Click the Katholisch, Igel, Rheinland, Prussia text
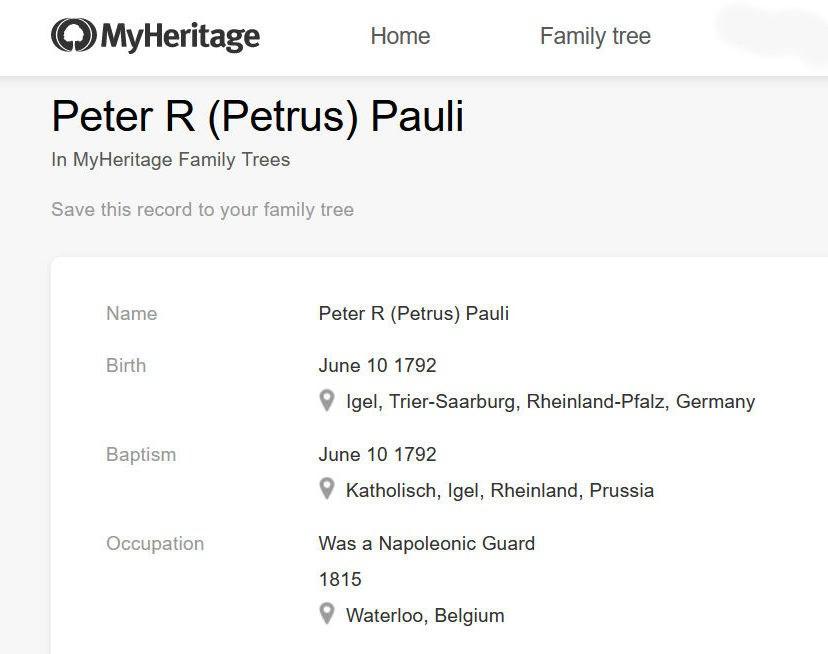Screen dimensions: 828x654 [x=500, y=491]
